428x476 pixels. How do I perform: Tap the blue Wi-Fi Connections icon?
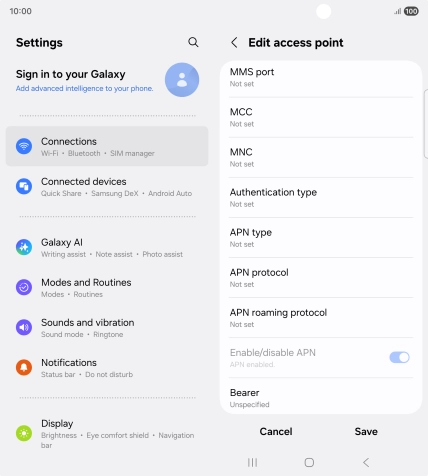pos(24,146)
